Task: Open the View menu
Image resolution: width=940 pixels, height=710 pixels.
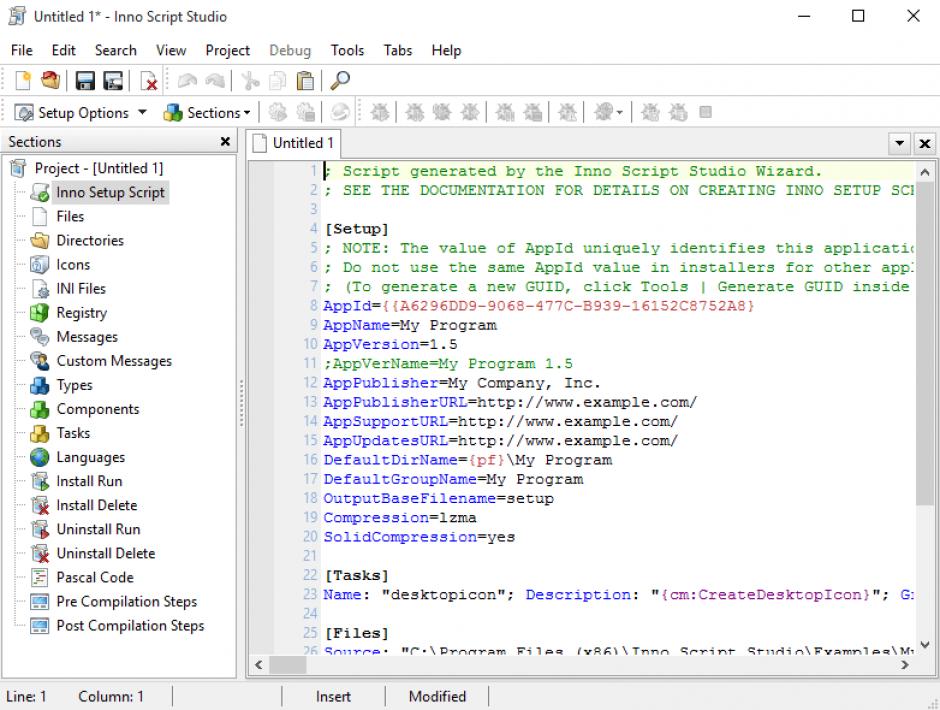Action: 171,50
